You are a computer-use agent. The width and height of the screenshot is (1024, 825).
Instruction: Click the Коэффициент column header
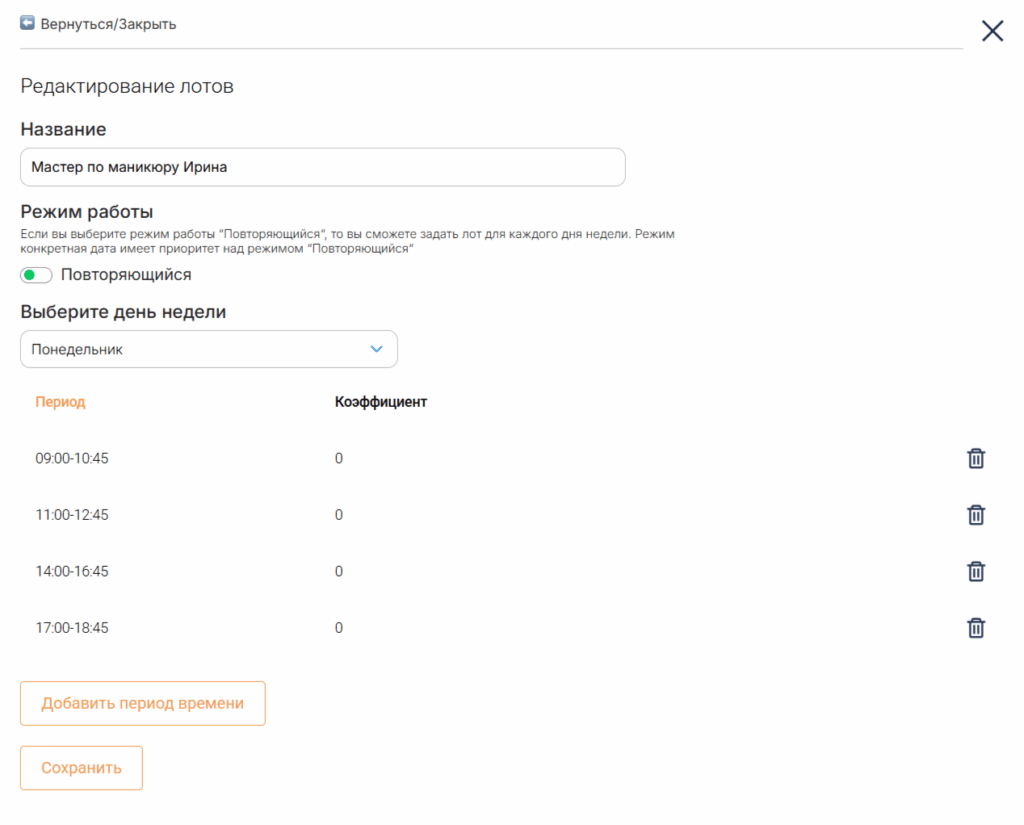click(381, 402)
